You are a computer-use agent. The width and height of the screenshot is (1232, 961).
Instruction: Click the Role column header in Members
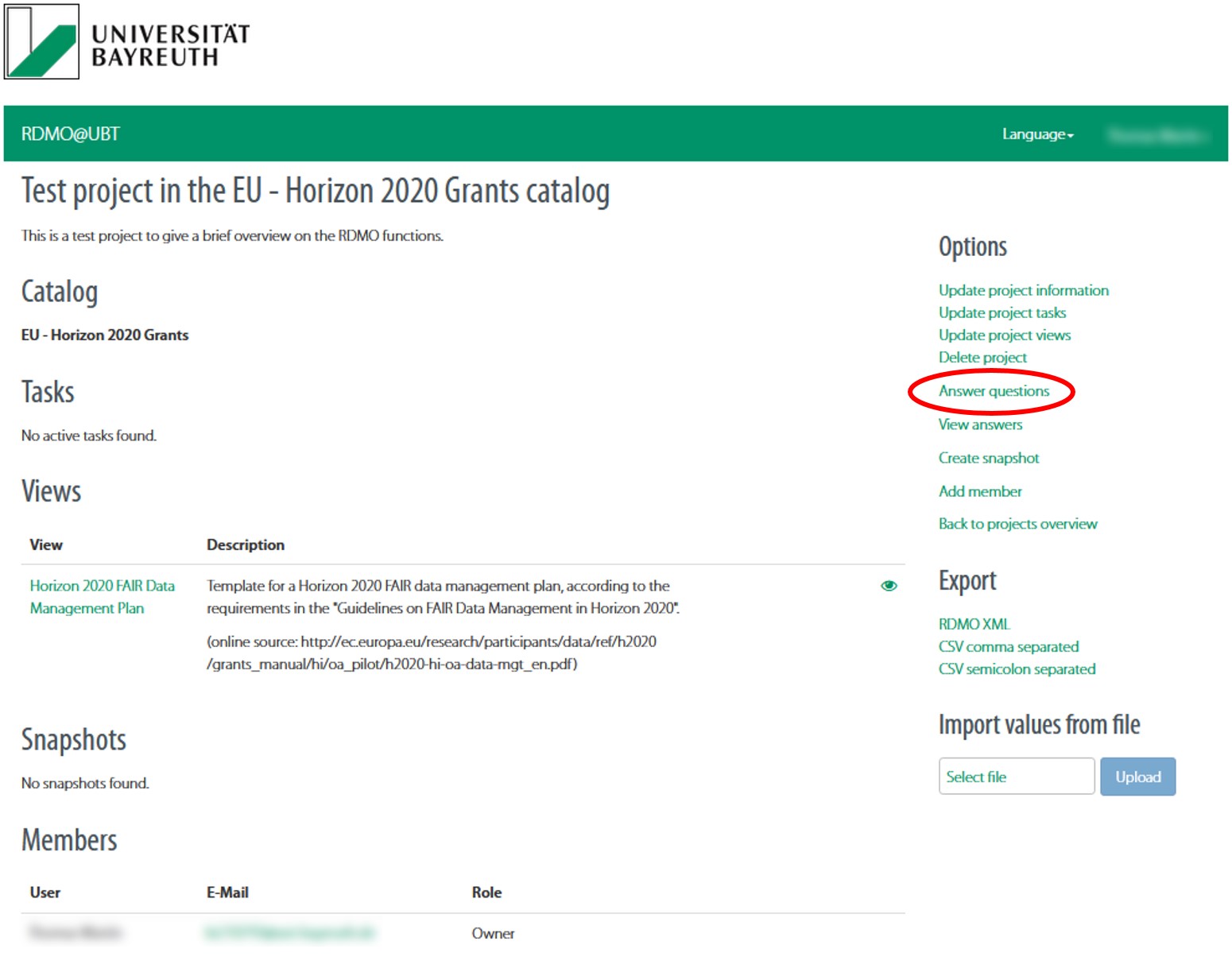coord(486,893)
